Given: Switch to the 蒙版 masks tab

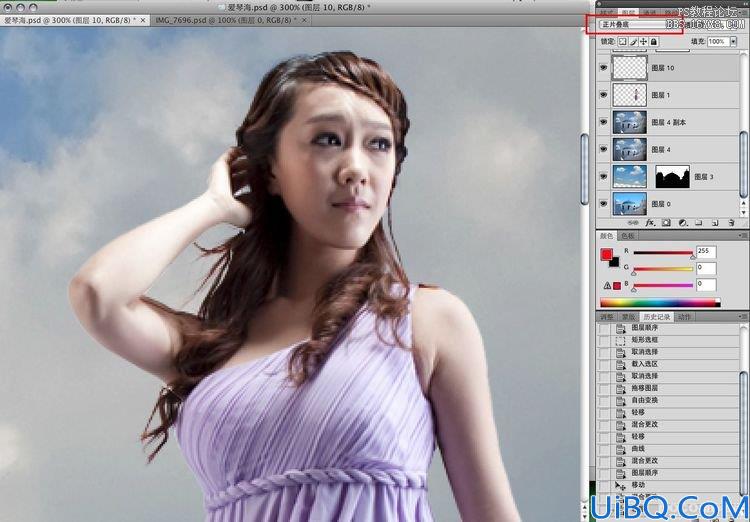Looking at the screenshot, I should (x=628, y=317).
